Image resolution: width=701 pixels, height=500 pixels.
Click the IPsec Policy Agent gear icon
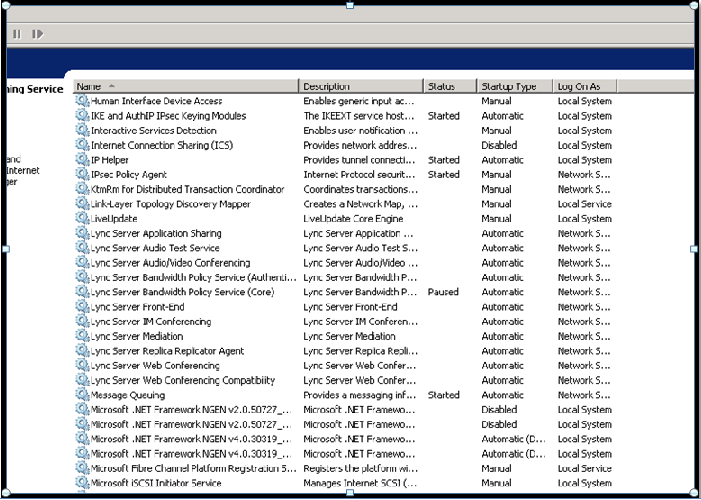pos(82,174)
